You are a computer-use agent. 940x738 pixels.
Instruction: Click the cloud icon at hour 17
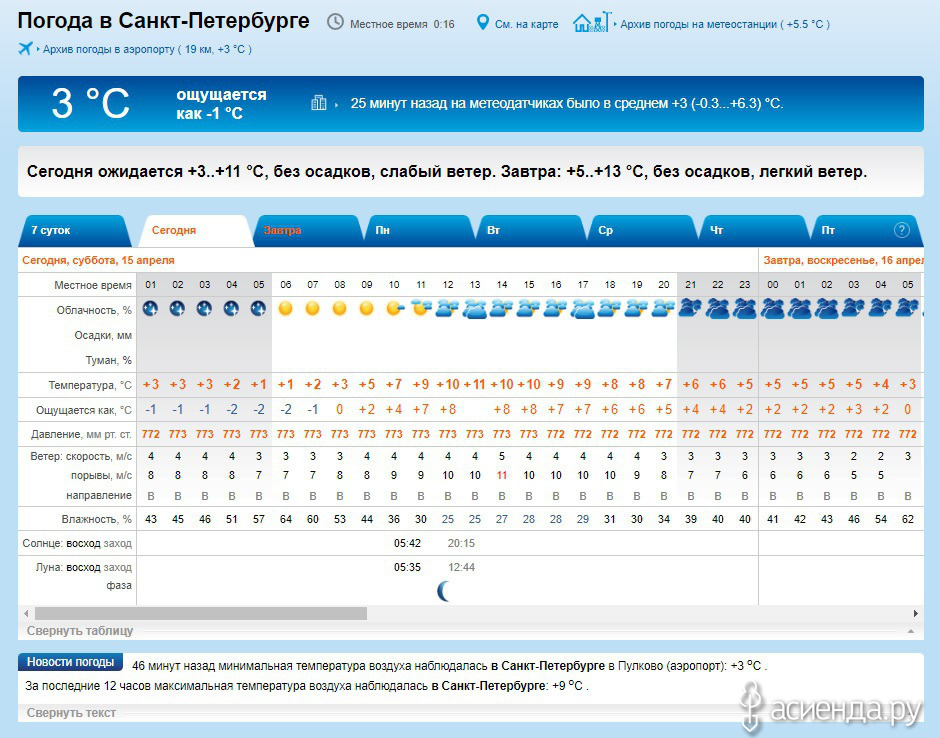[583, 309]
